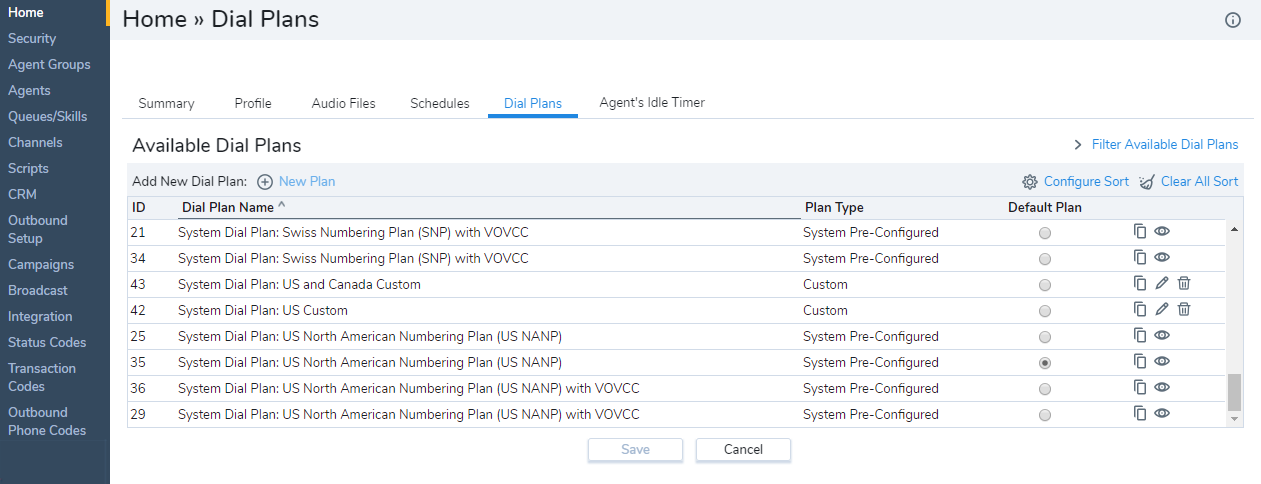Choose plan ID 21 as default plan
Viewport: 1261px width, 484px height.
1045,233
